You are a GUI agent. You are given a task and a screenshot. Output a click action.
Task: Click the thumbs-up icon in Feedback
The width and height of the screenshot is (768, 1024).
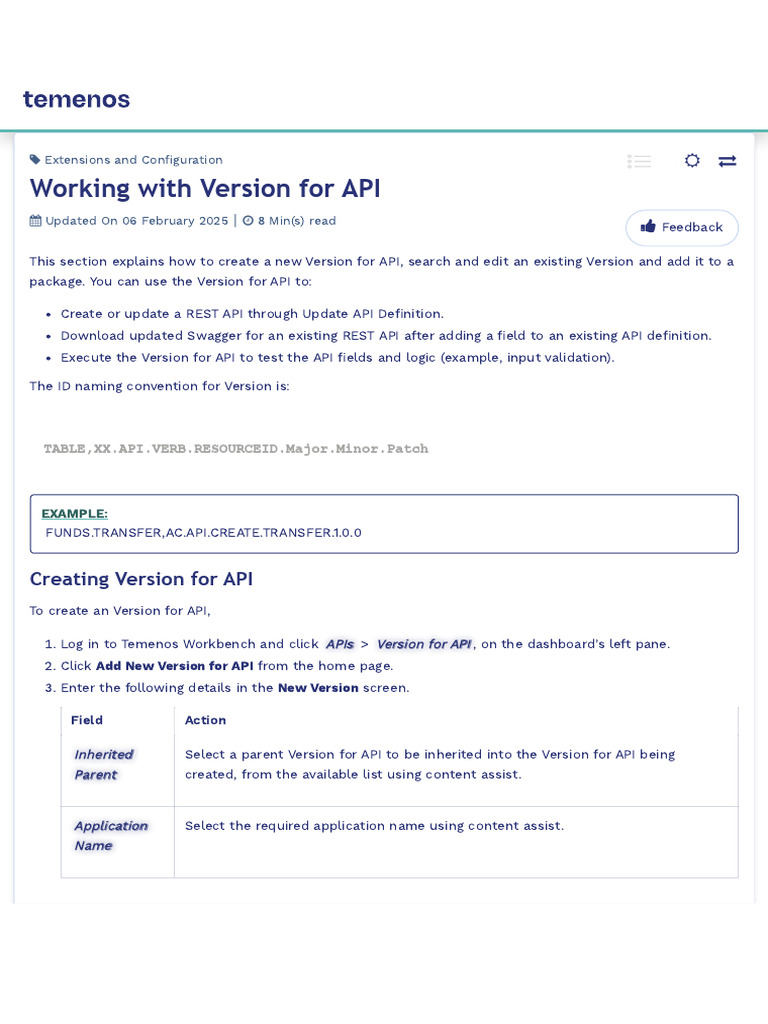[648, 227]
